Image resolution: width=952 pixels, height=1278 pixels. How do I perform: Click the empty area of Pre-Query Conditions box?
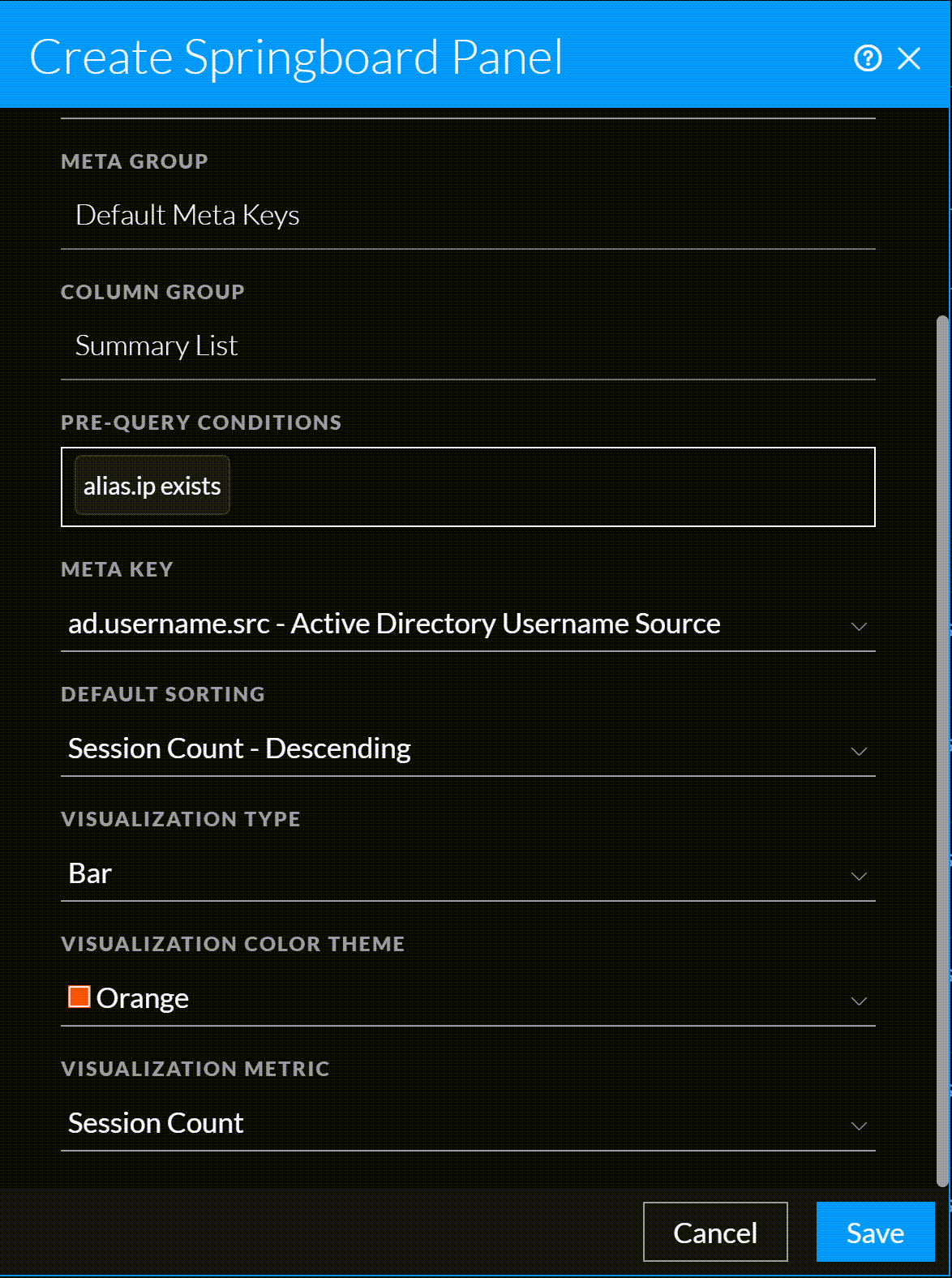551,487
